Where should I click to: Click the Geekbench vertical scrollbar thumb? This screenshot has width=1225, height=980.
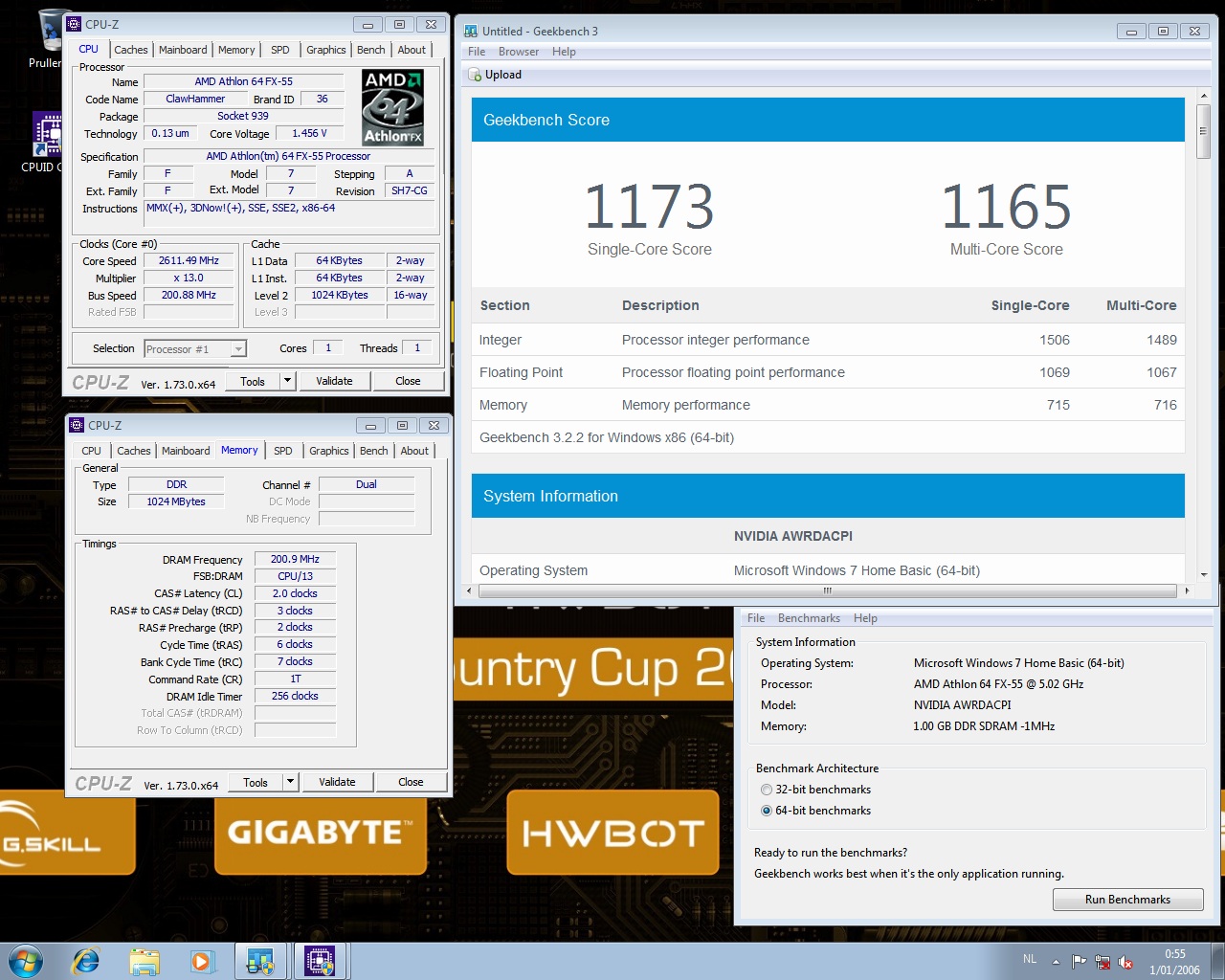pyautogui.click(x=1204, y=131)
